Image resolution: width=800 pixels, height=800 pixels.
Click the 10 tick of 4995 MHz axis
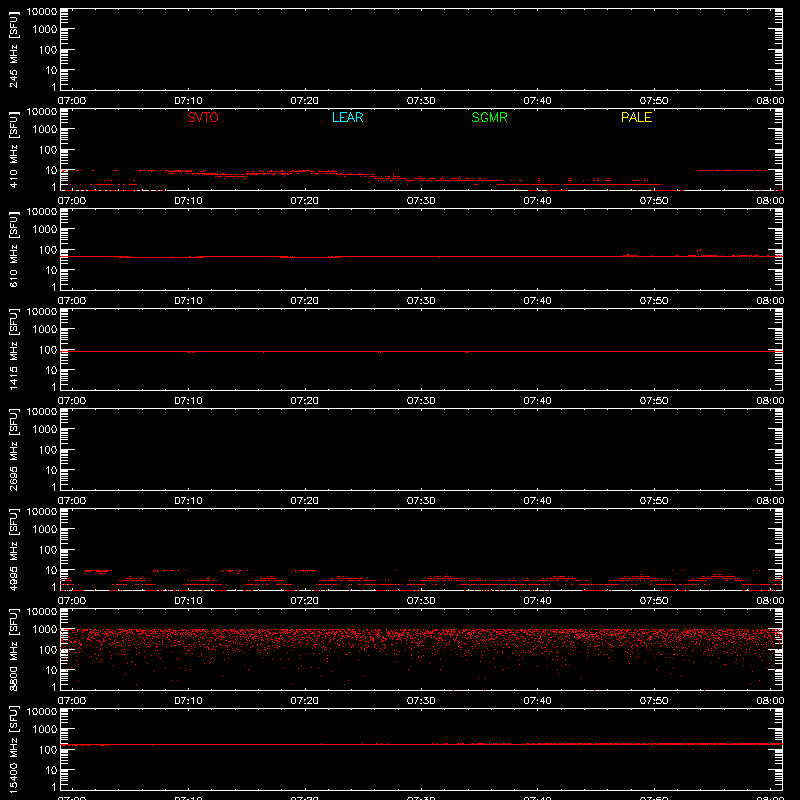pyautogui.click(x=51, y=570)
